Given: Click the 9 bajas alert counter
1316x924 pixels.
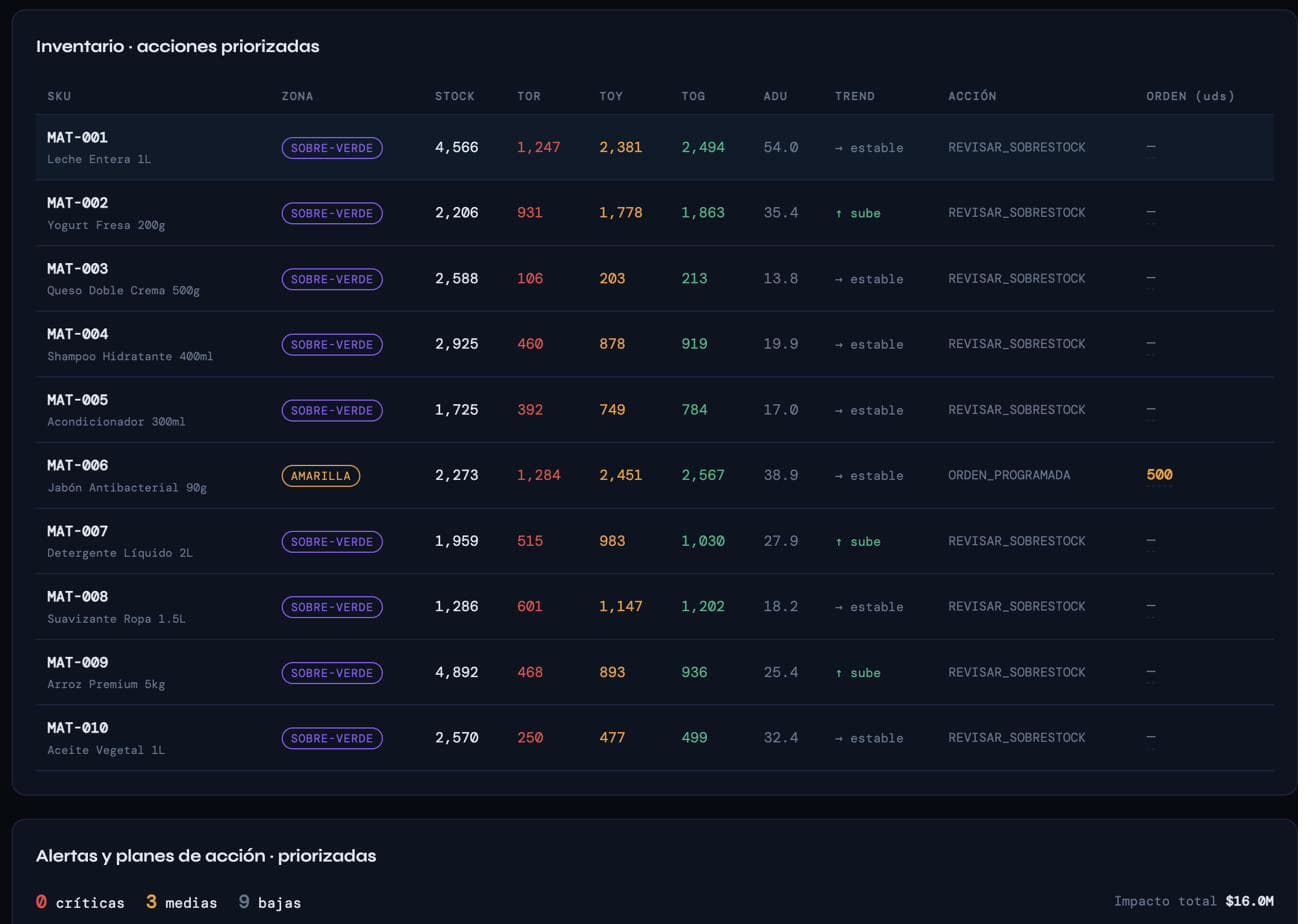Looking at the screenshot, I should click(270, 902).
